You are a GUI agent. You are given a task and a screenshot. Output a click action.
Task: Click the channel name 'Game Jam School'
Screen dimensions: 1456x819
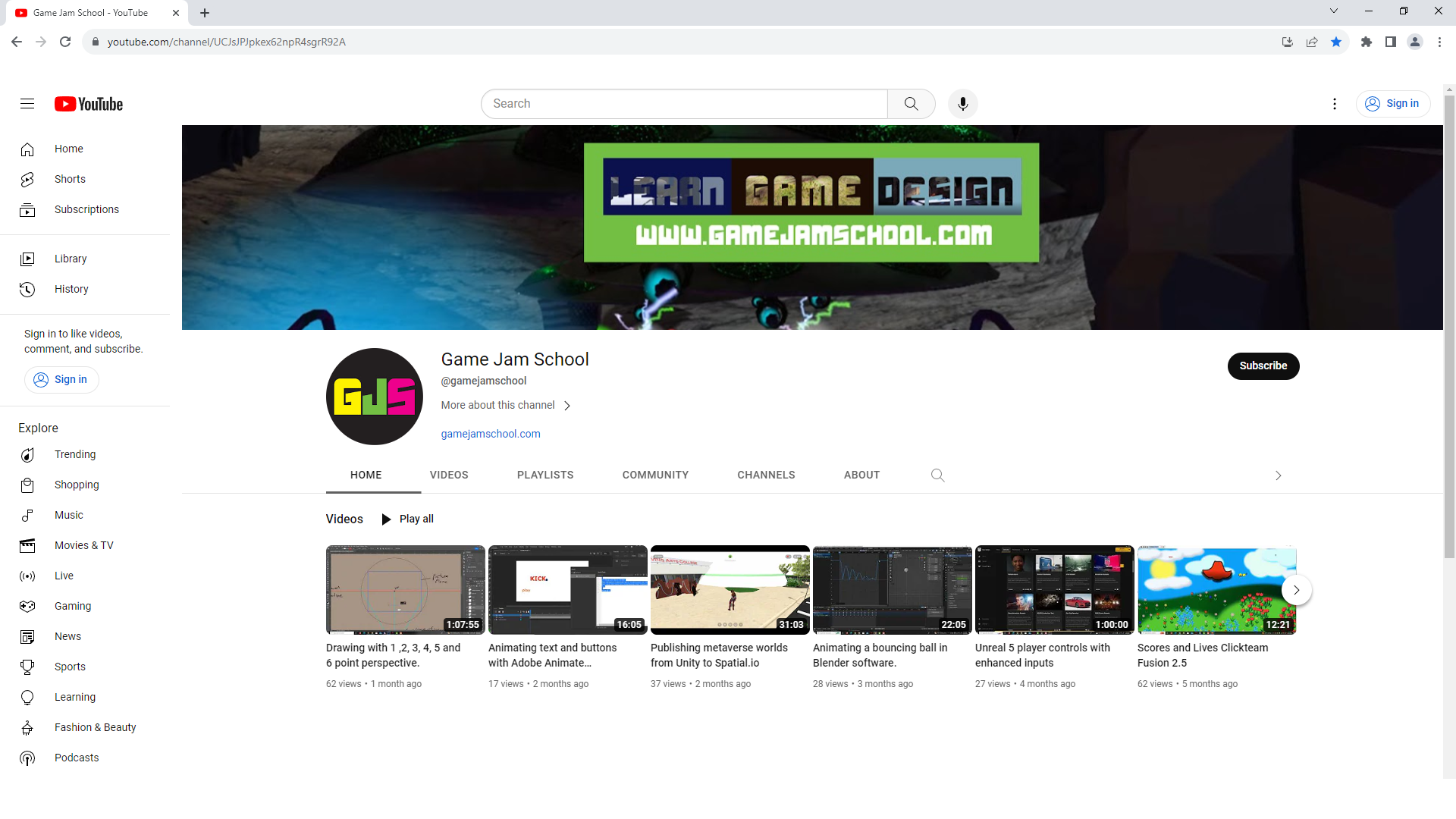515,359
